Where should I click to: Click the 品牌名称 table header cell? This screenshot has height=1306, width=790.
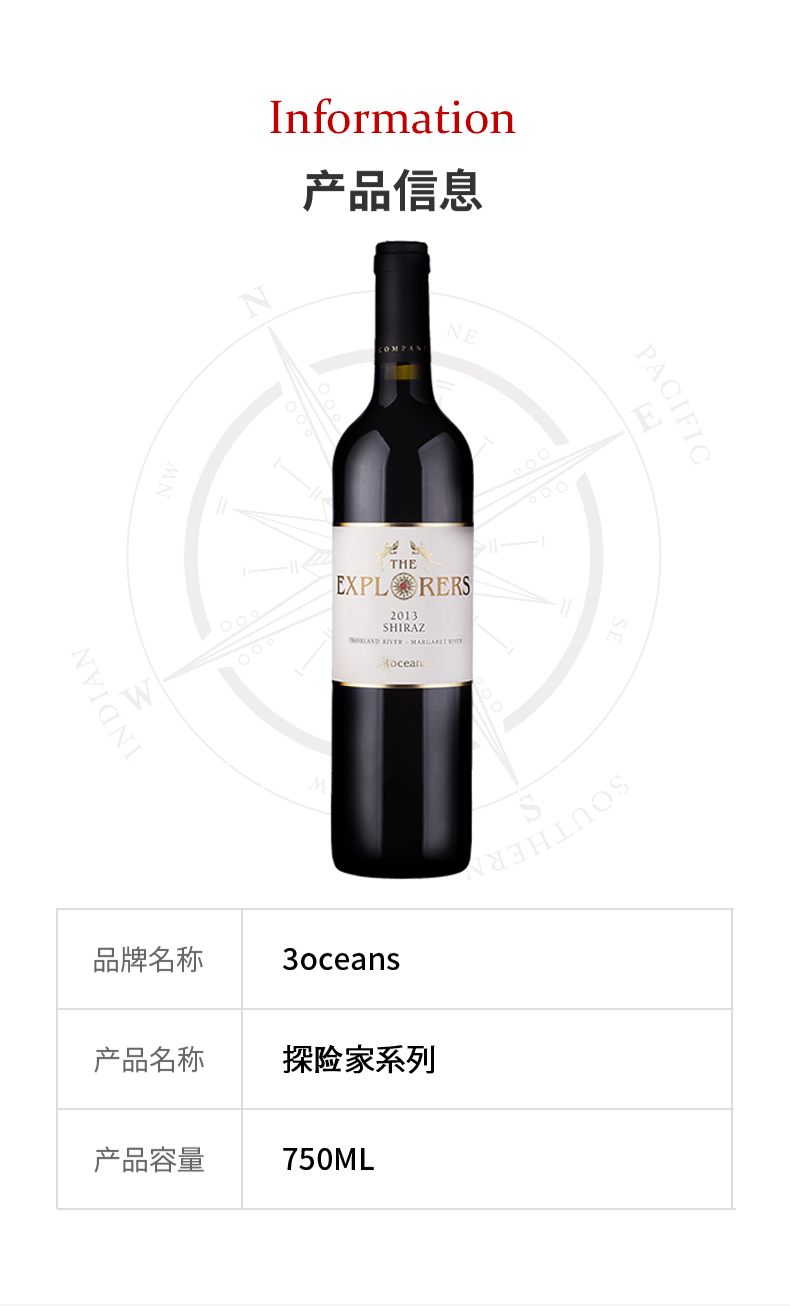[149, 960]
